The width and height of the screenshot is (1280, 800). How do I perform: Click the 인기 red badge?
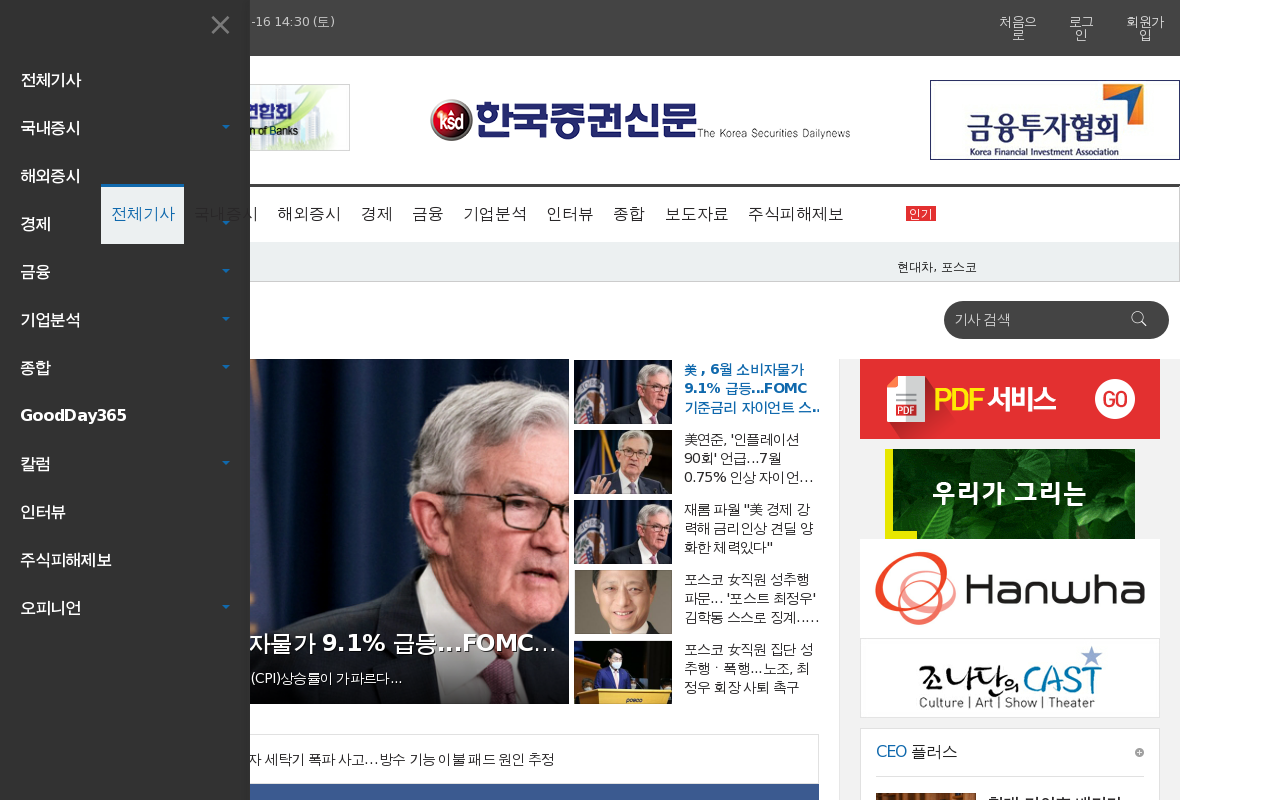pos(920,213)
